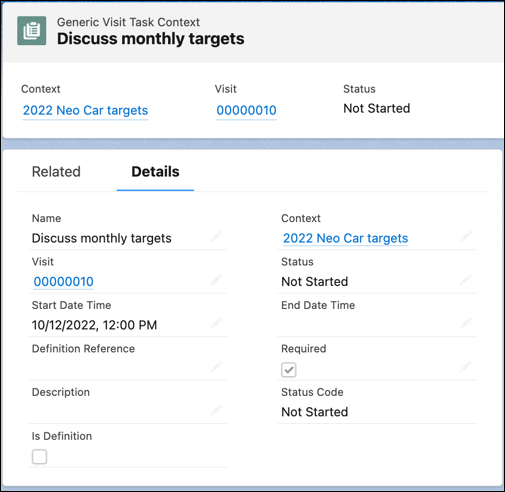Select the Details tab
This screenshot has width=505, height=492.
coord(155,172)
